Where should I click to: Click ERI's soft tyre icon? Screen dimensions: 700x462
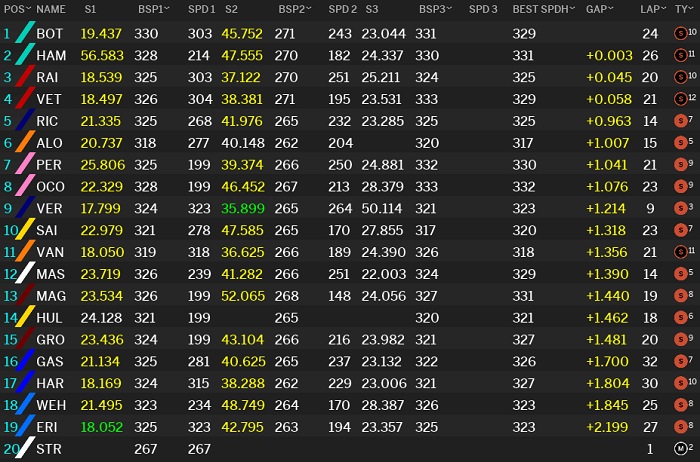(x=680, y=427)
